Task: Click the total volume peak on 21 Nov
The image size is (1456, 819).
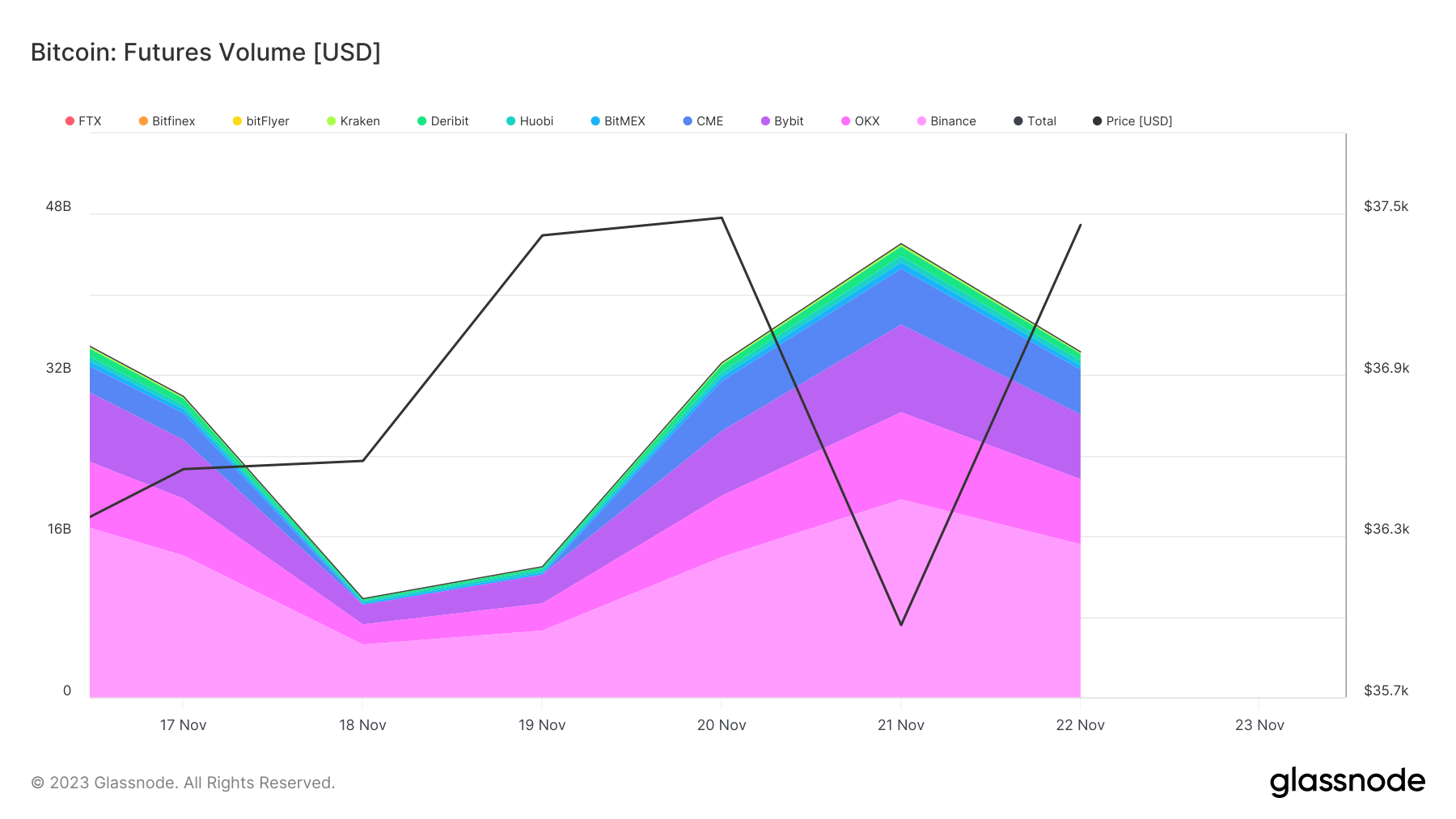Action: coord(901,244)
